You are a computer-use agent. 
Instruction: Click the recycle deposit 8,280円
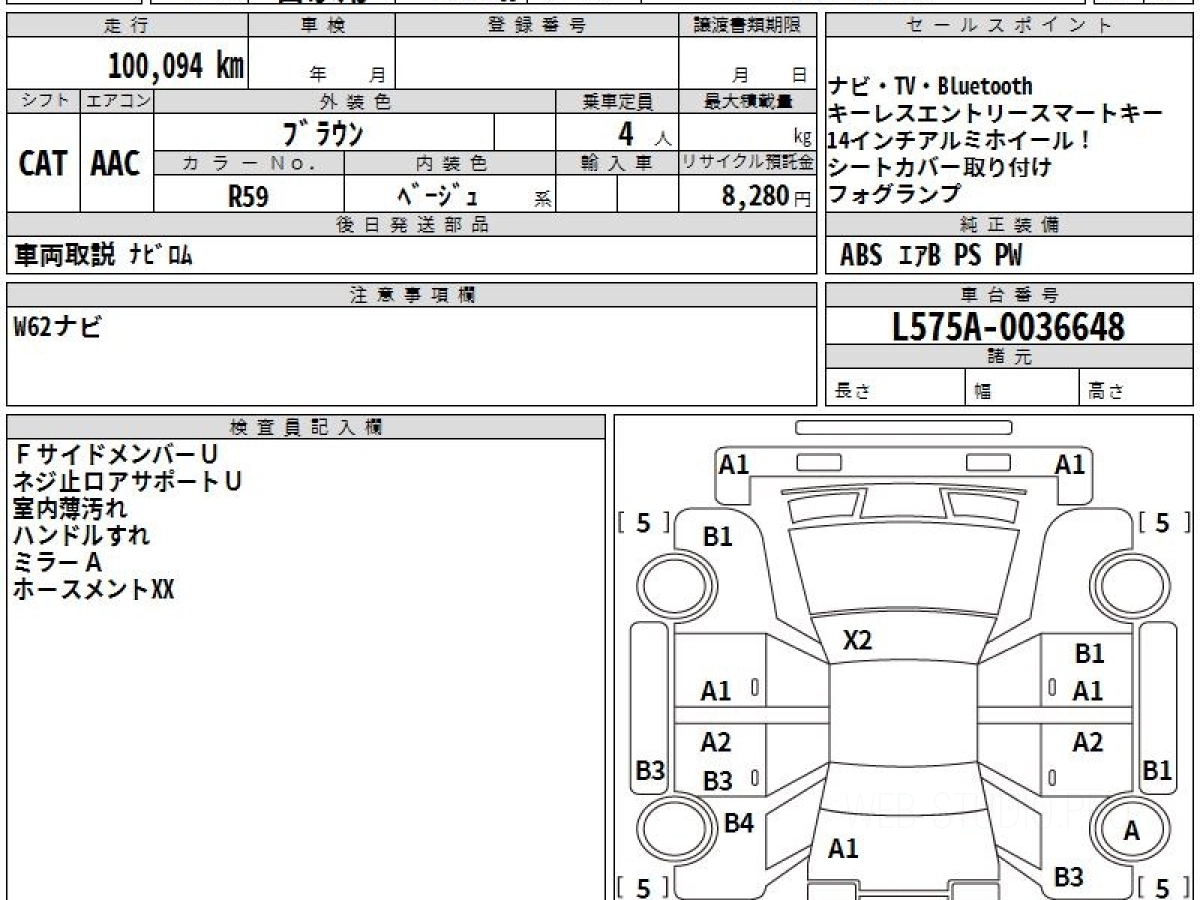[765, 196]
